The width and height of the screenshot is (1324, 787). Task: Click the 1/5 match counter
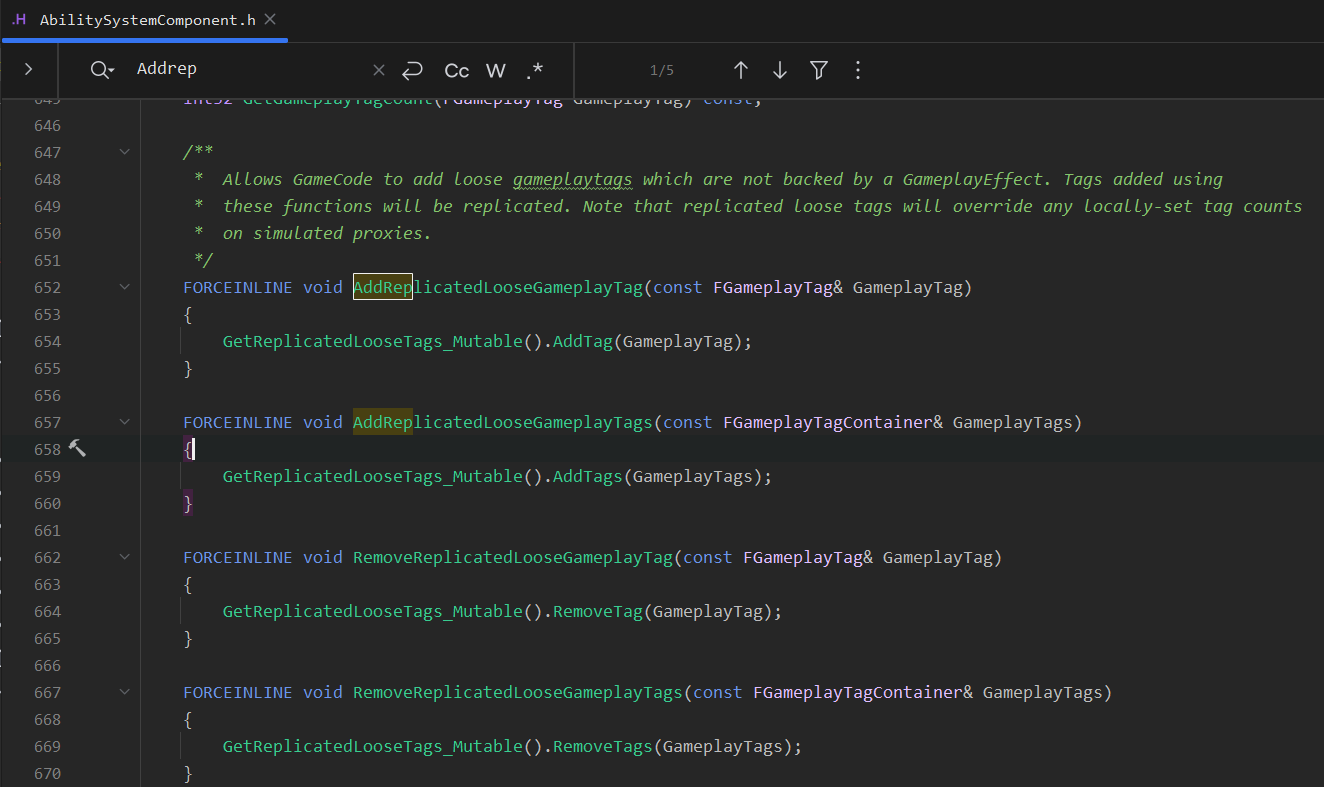coord(662,70)
